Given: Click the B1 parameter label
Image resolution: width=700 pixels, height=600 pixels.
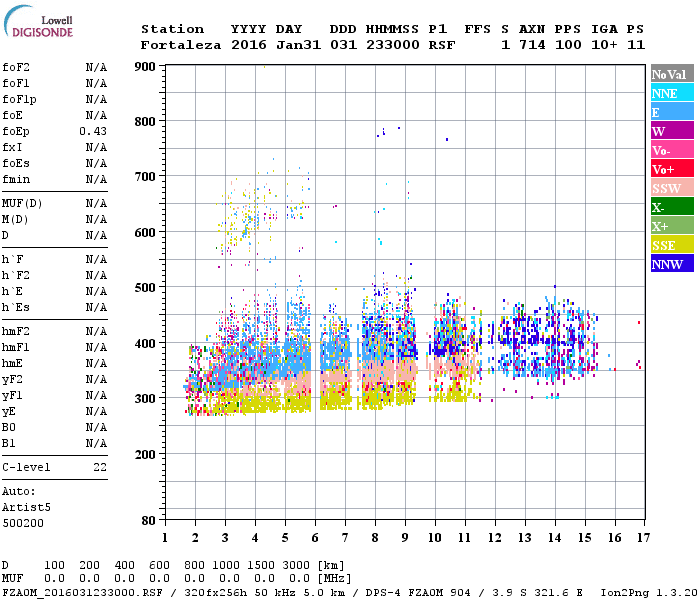Looking at the screenshot, I should click(8, 443).
